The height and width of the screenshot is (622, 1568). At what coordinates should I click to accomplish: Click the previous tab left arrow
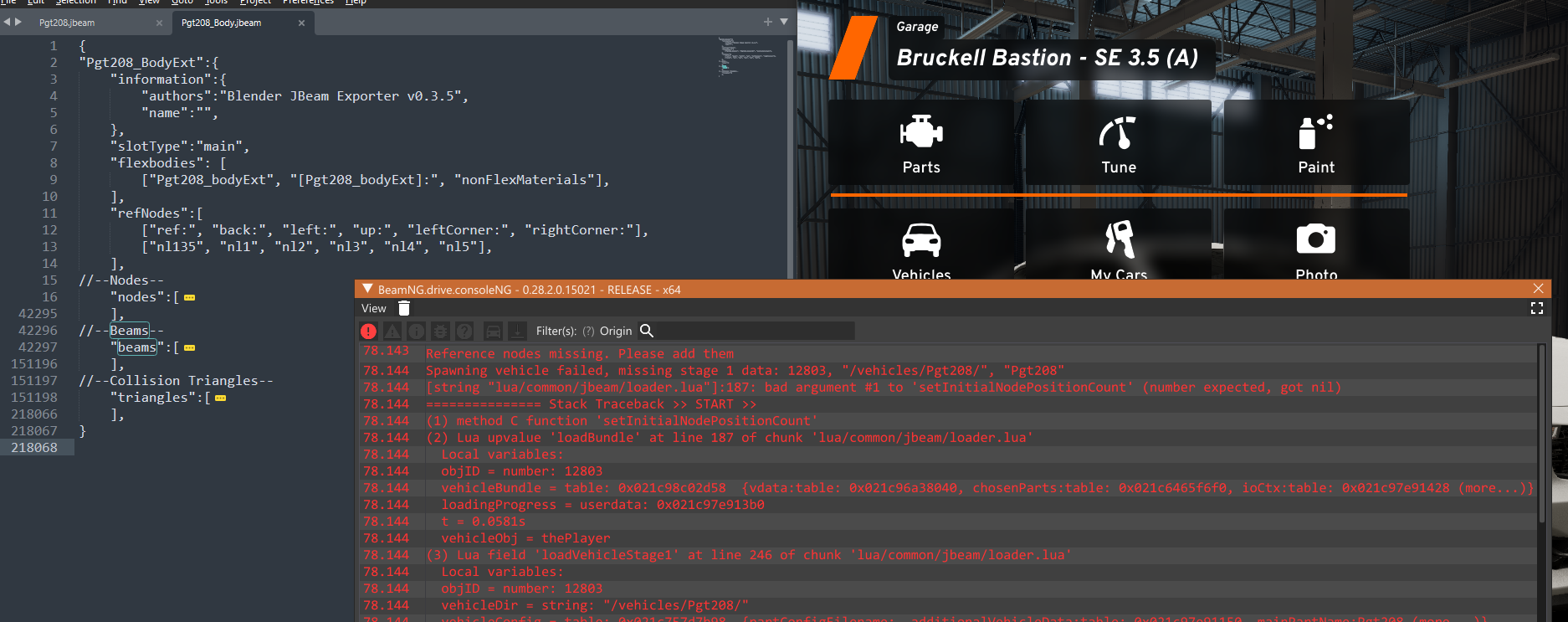tap(7, 23)
